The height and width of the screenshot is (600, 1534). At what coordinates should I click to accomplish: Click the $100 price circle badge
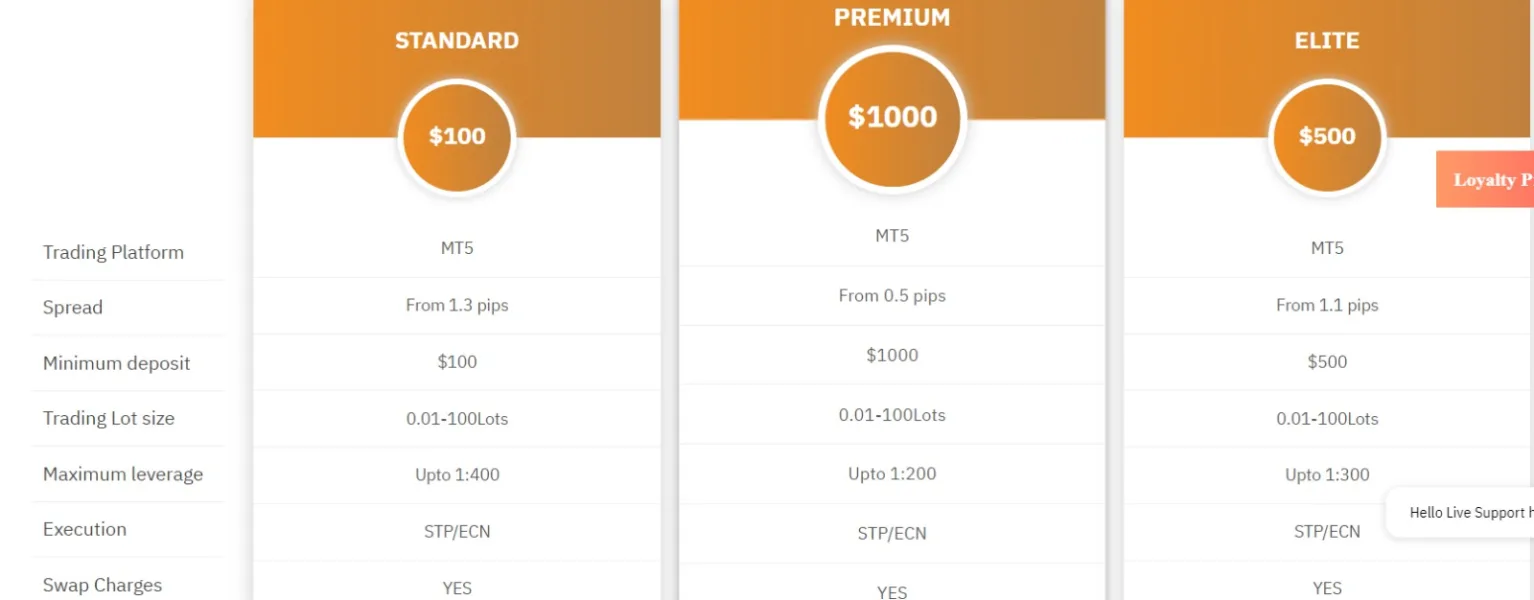tap(457, 137)
